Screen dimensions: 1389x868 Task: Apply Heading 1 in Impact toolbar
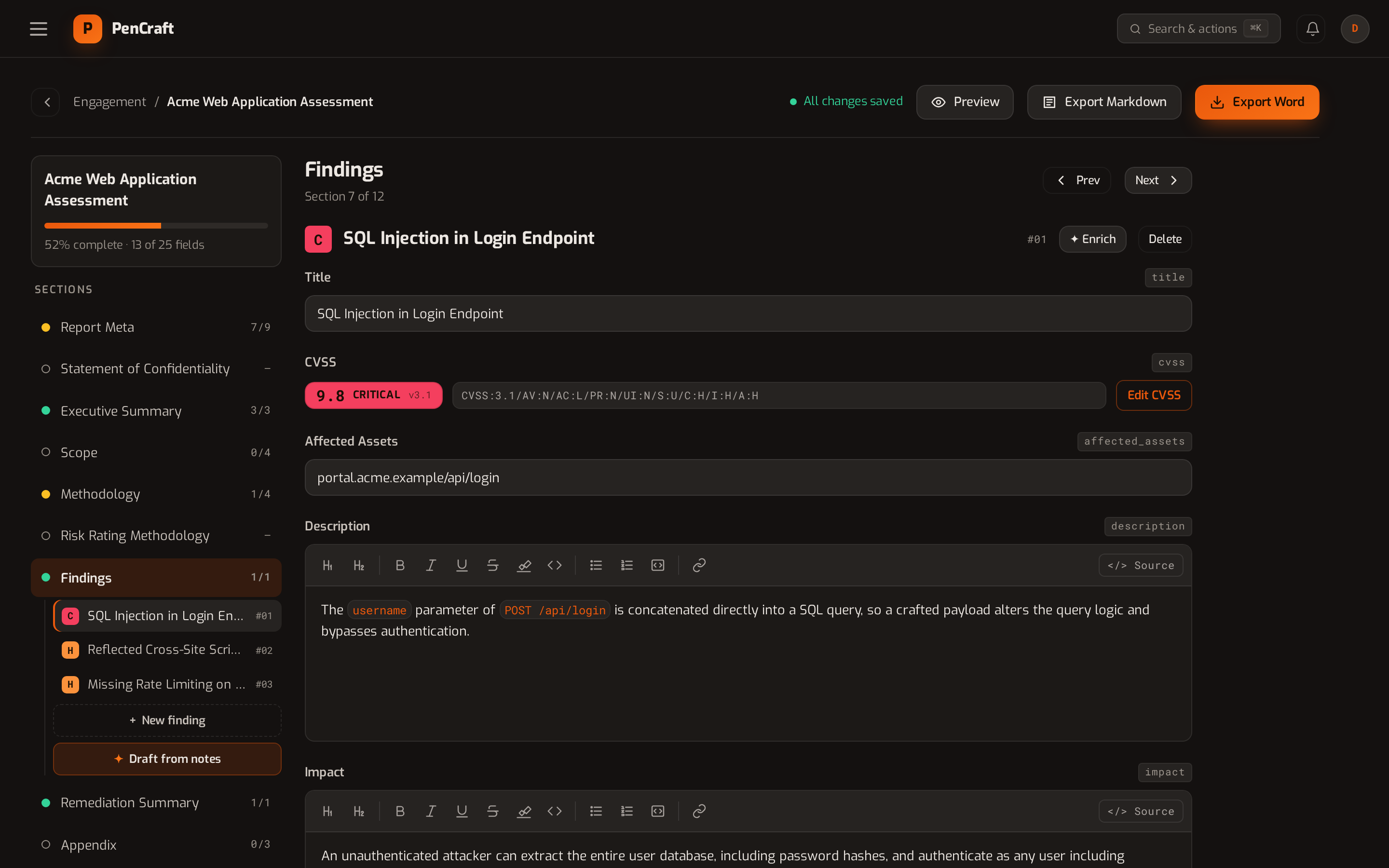tap(328, 811)
